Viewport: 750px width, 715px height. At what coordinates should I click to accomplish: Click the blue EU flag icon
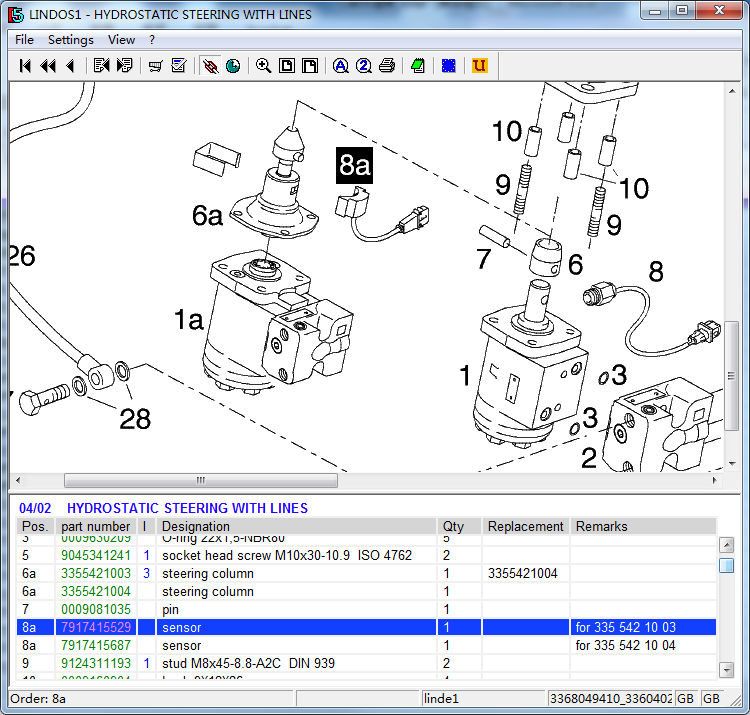[448, 66]
